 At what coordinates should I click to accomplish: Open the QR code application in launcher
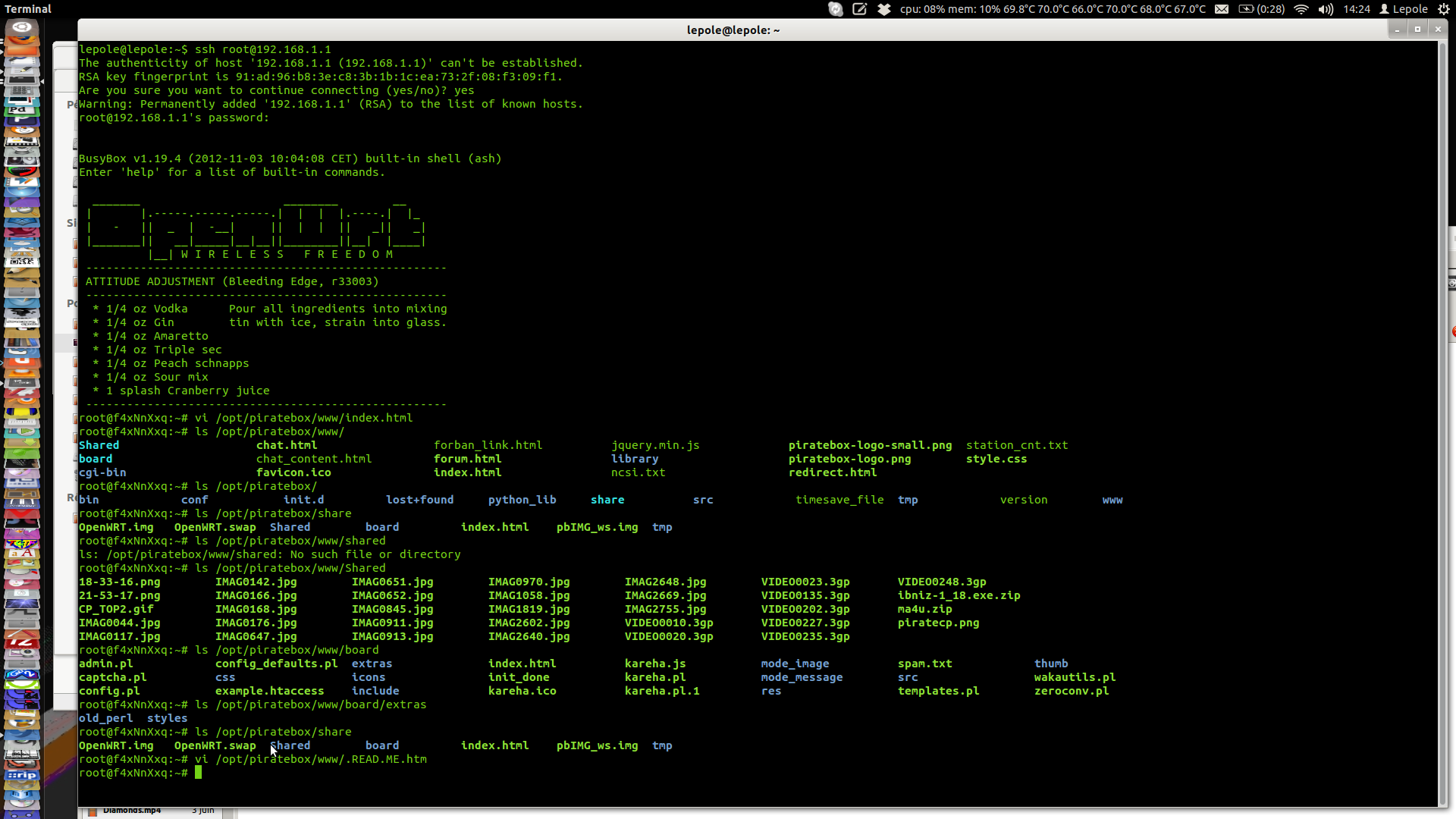coord(22,262)
